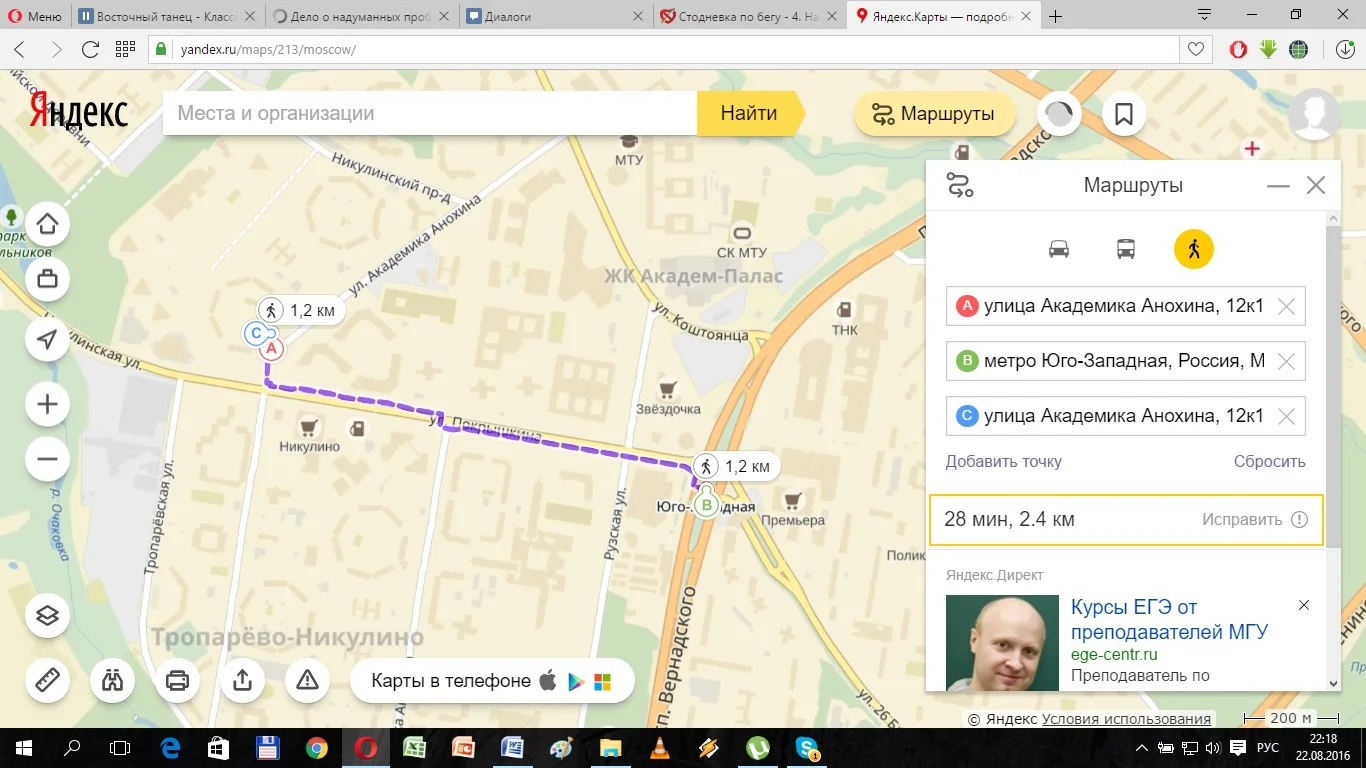Open a new browser tab
This screenshot has height=768, width=1366.
click(x=1055, y=16)
